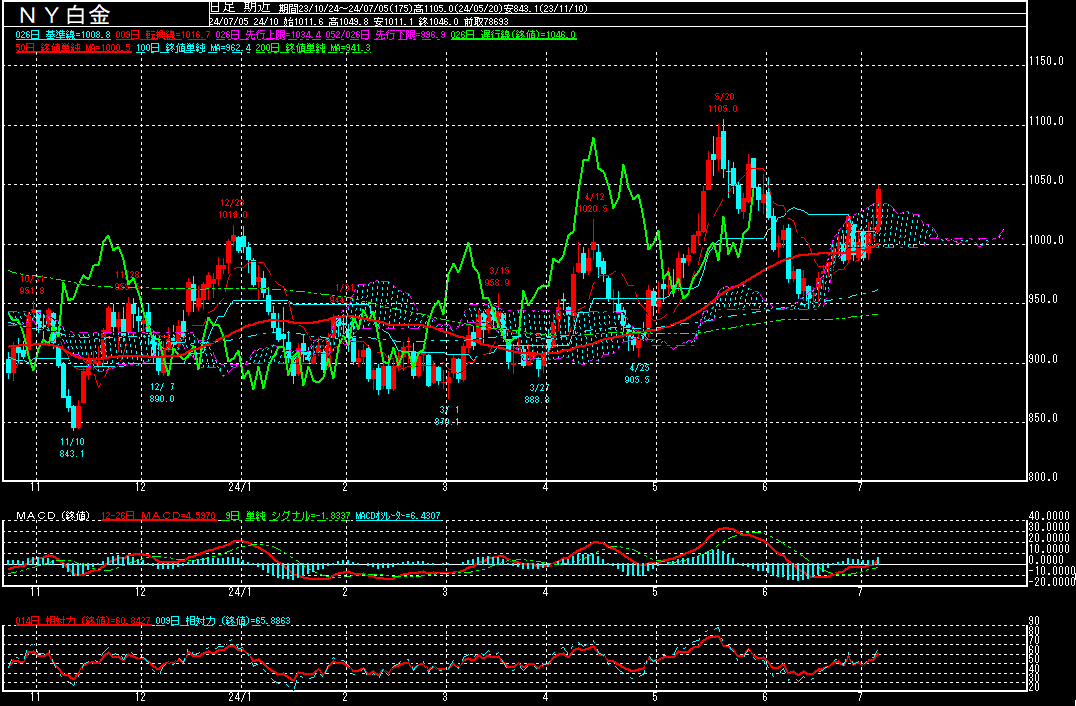Click the 24/1 month label under price chart
Viewport: 1076px width, 706px height.
point(239,487)
